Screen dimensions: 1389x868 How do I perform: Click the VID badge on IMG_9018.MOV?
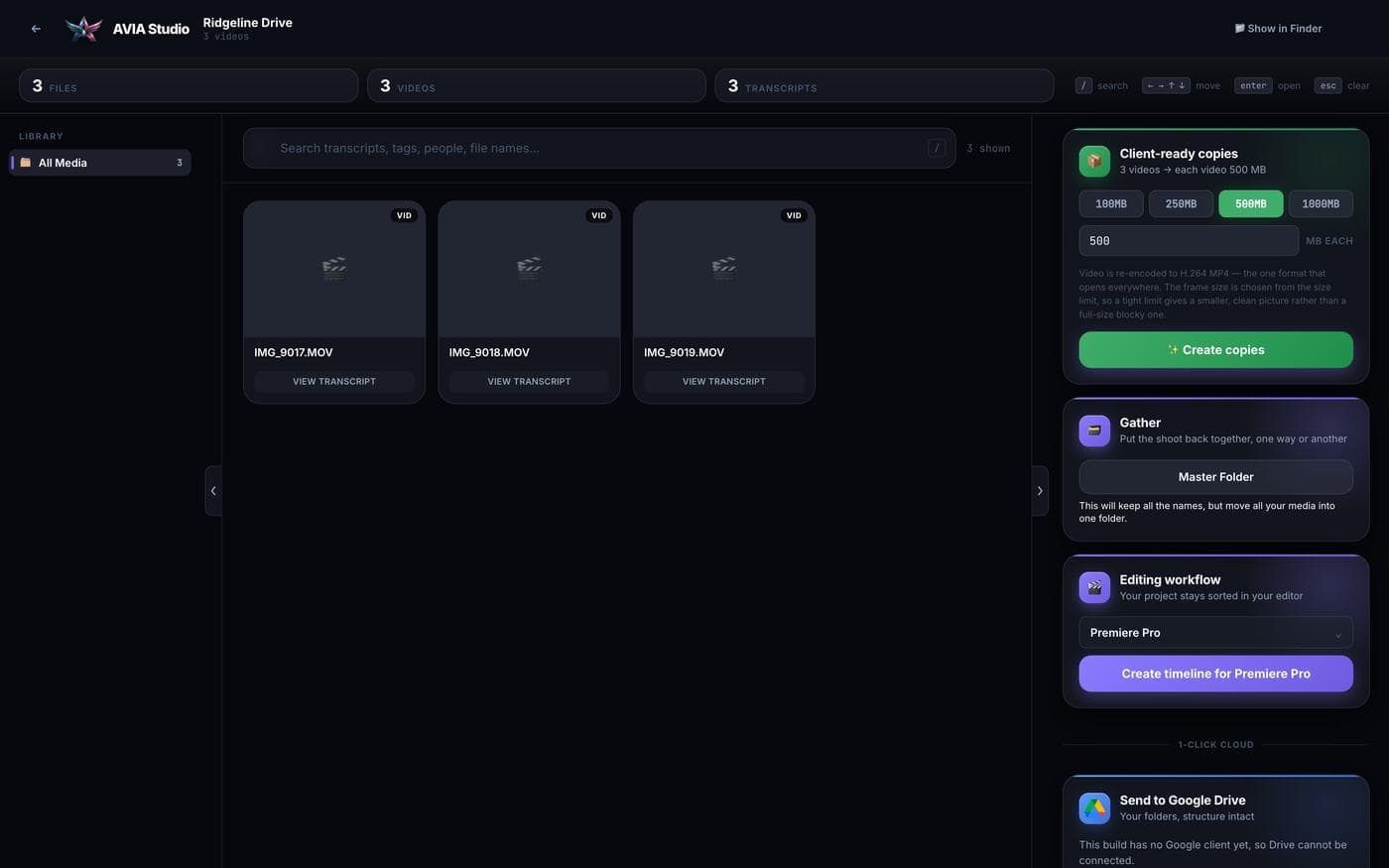coord(598,215)
